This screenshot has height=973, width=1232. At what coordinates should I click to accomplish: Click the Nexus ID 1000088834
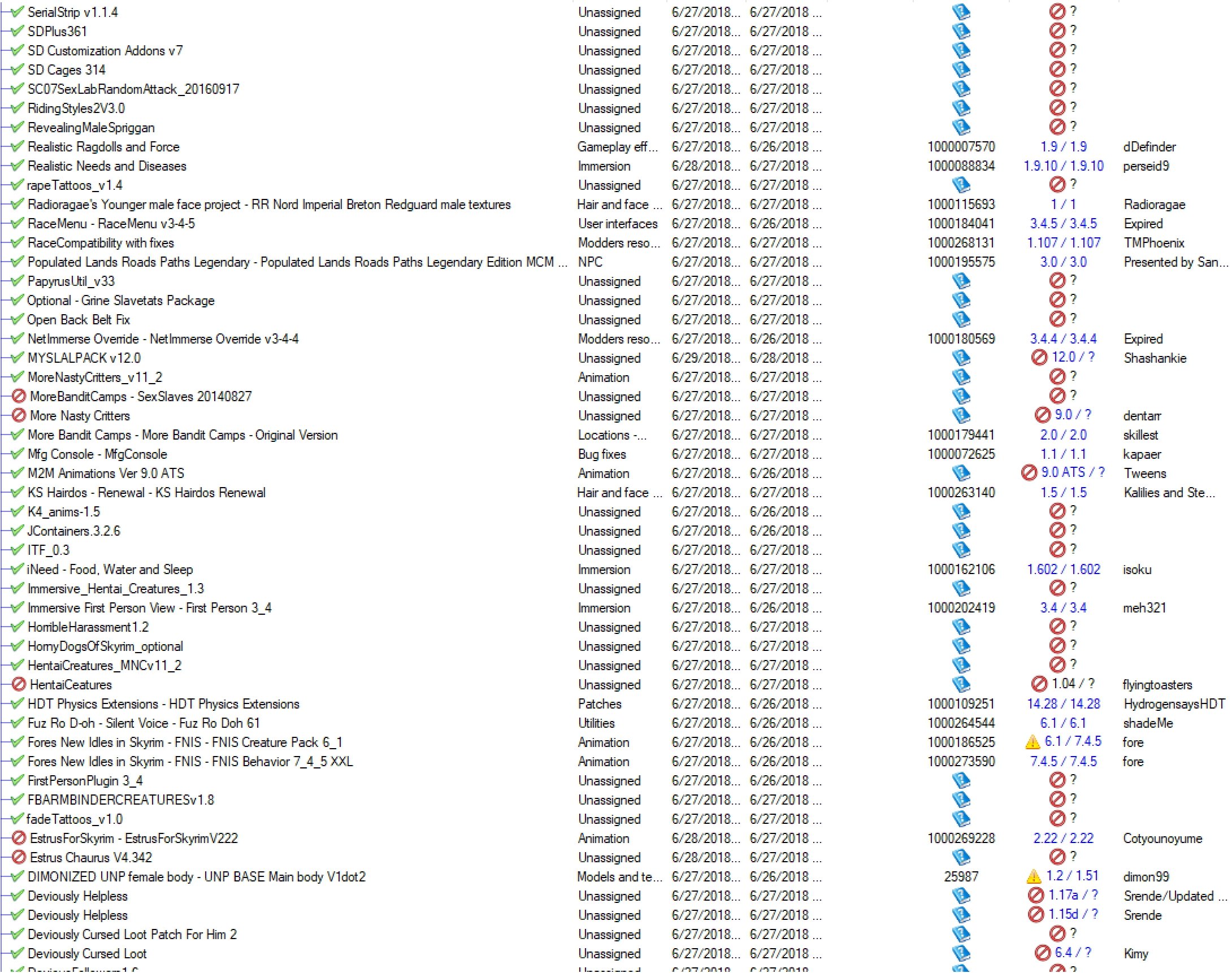click(961, 166)
